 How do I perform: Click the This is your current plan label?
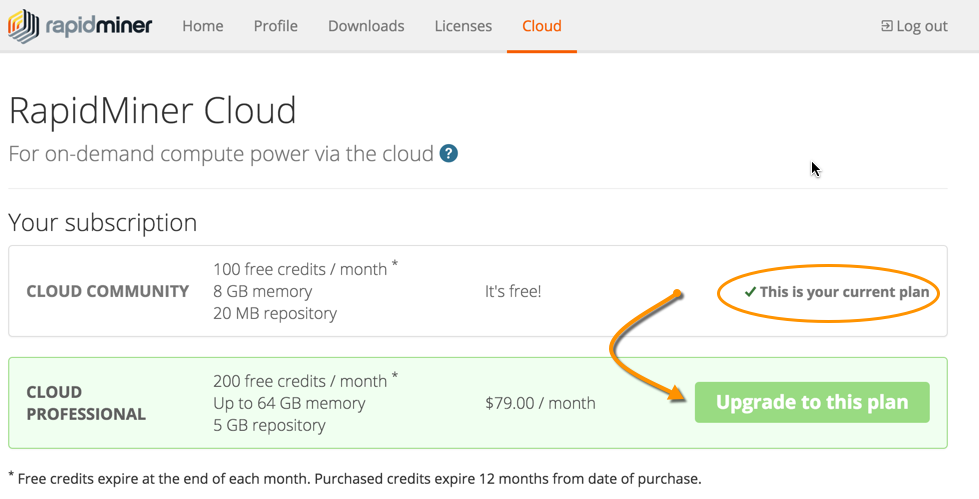pos(844,292)
